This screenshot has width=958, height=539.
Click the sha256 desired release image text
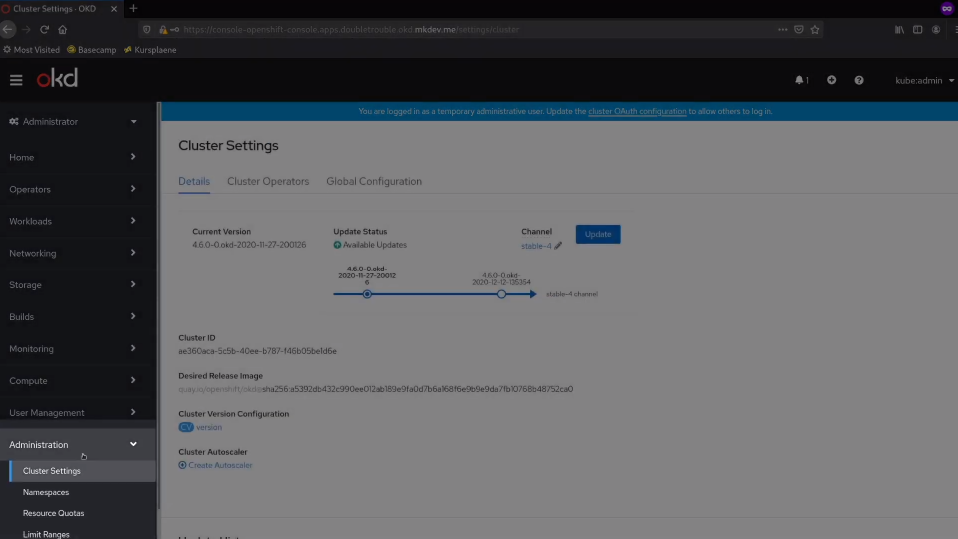pyautogui.click(x=417, y=389)
